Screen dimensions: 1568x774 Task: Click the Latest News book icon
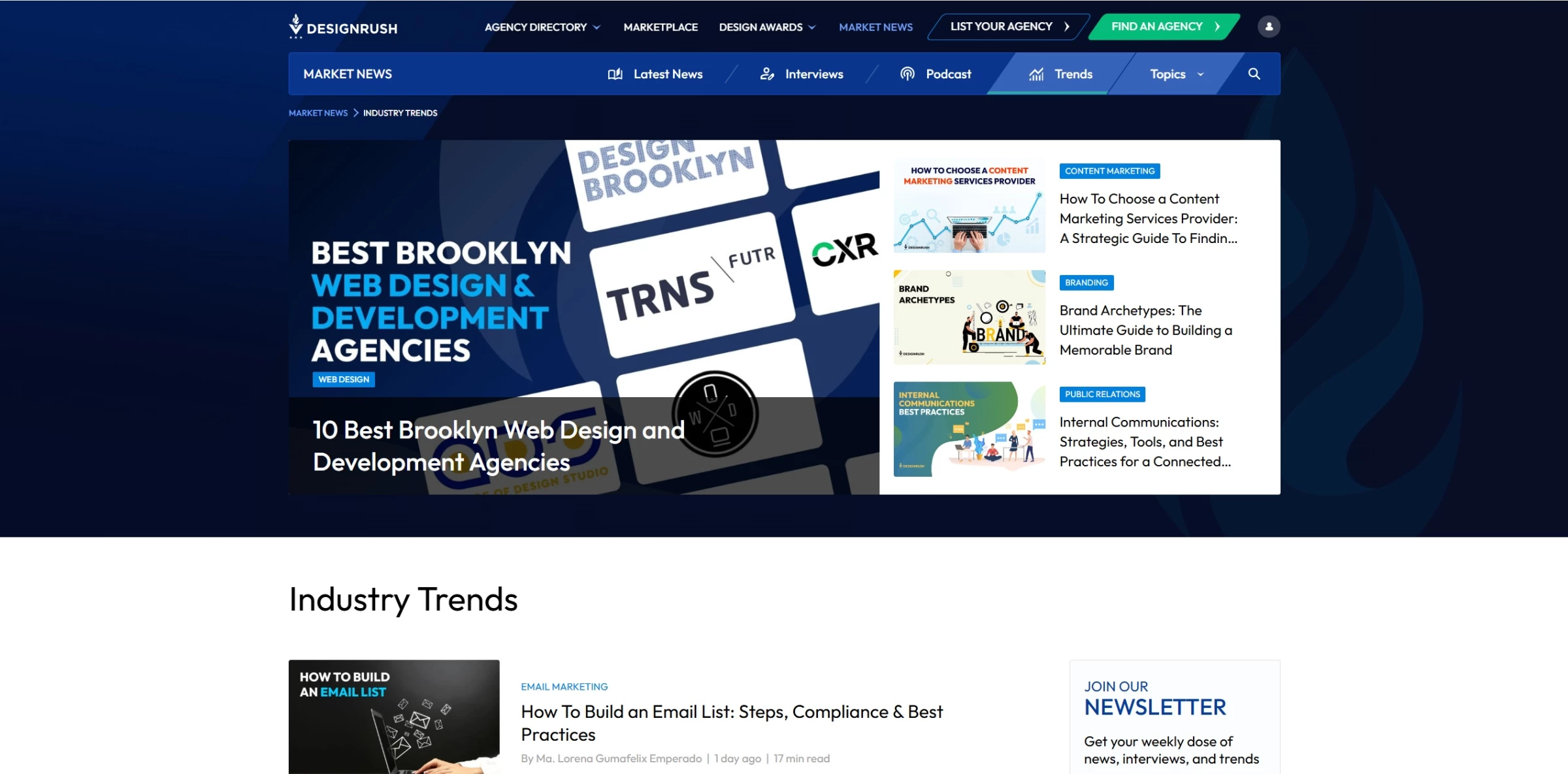tap(615, 74)
